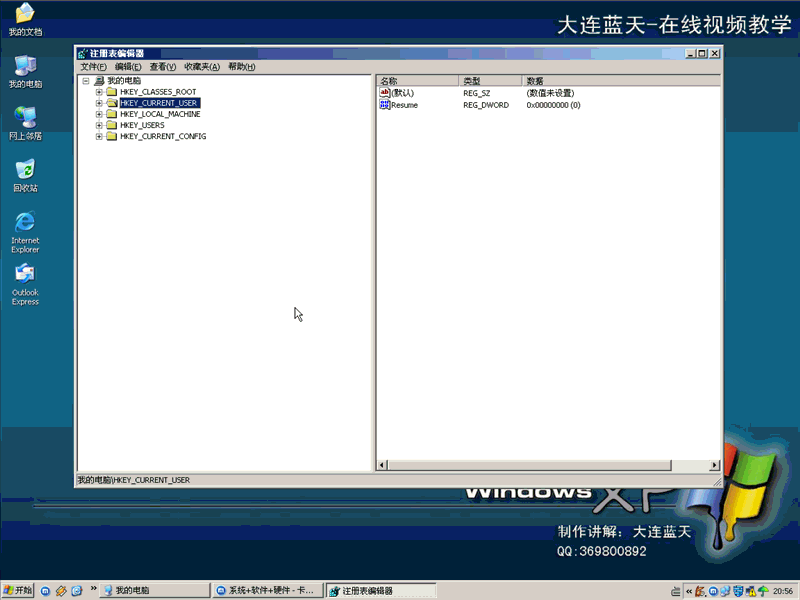This screenshot has width=800, height=600.
Task: Select the Resume value name
Action: [x=405, y=105]
